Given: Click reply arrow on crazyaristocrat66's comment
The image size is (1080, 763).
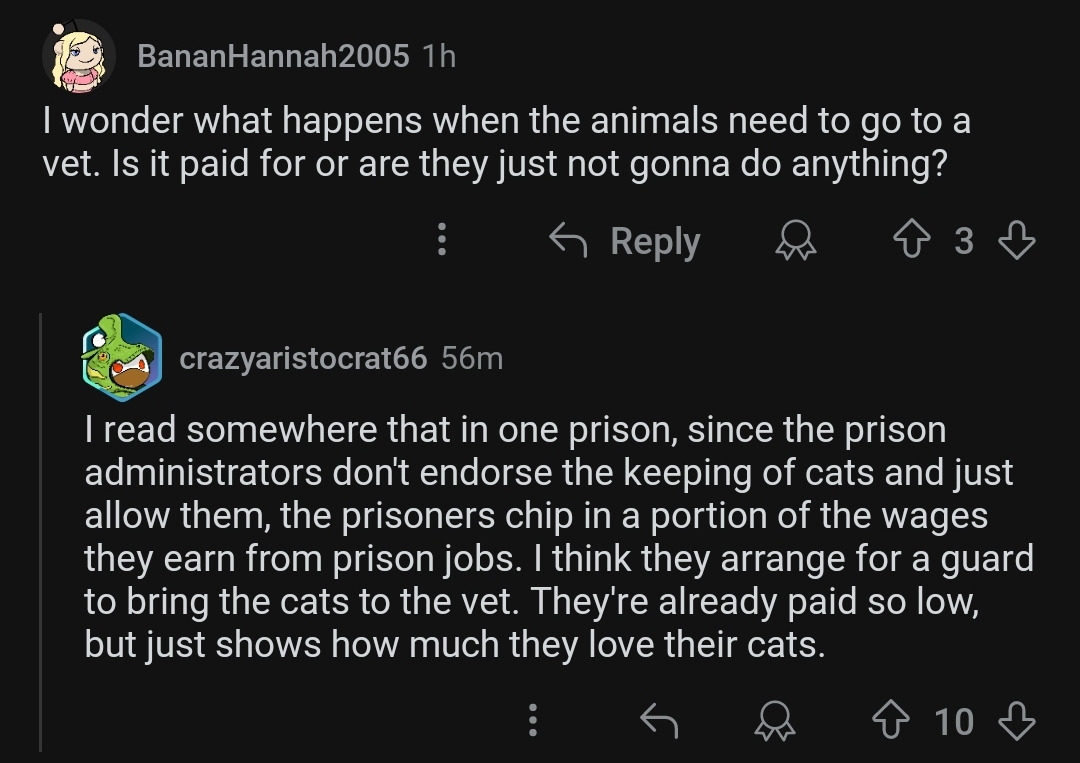Looking at the screenshot, I should (x=658, y=720).
